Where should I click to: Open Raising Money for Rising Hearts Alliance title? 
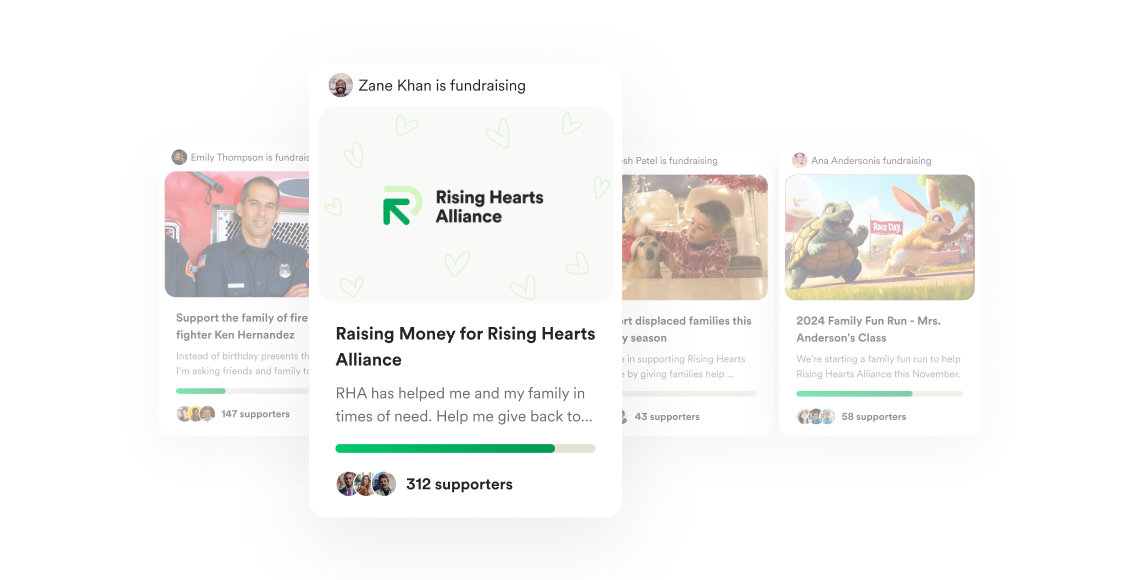tap(465, 347)
